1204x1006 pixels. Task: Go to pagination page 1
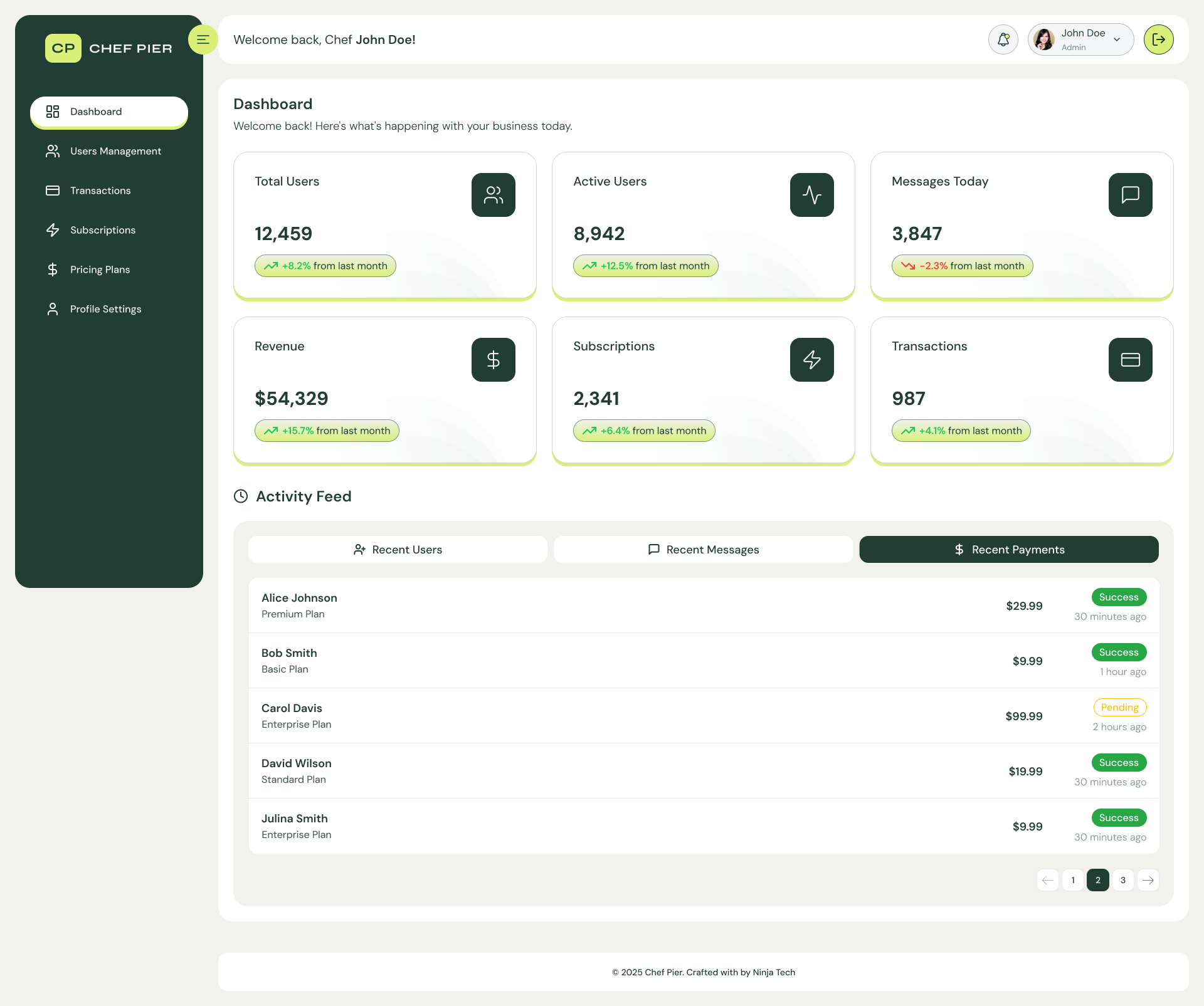[x=1072, y=880]
